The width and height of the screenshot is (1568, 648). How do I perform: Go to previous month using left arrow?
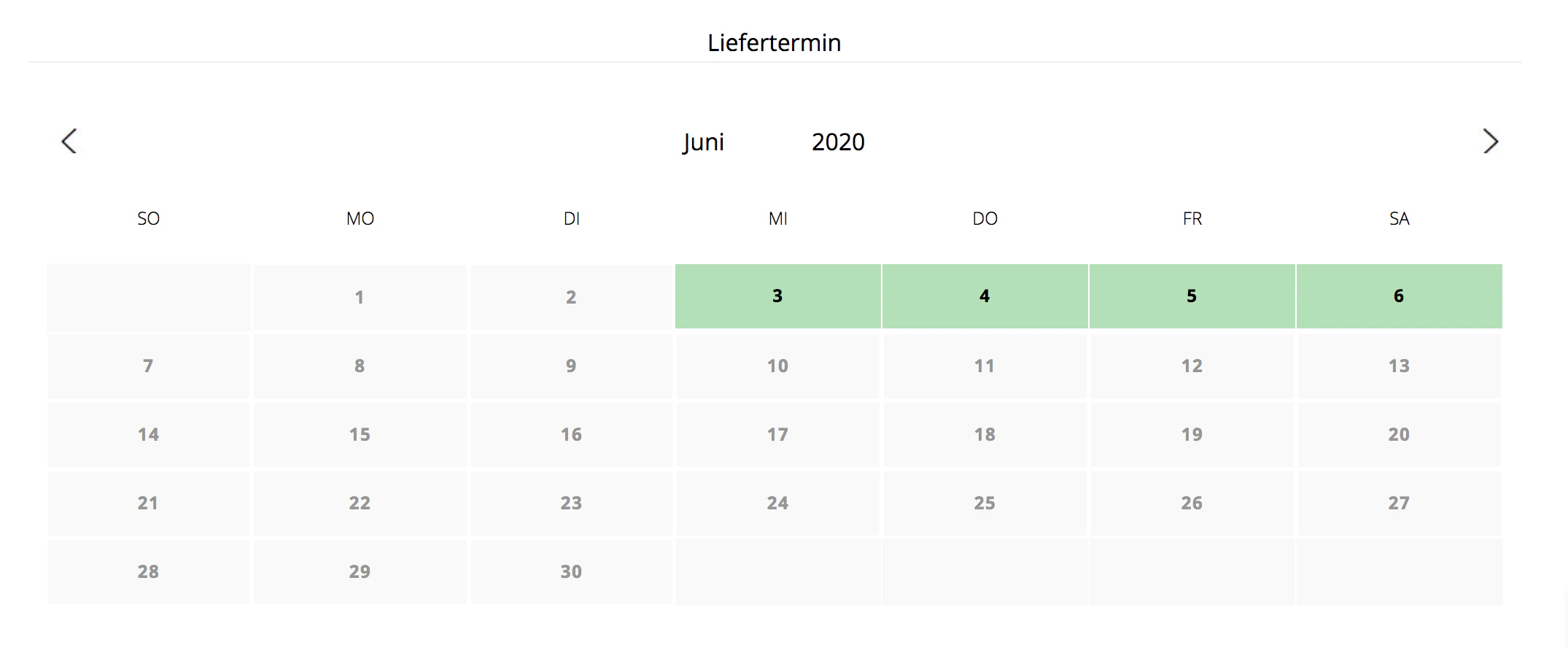pos(69,141)
